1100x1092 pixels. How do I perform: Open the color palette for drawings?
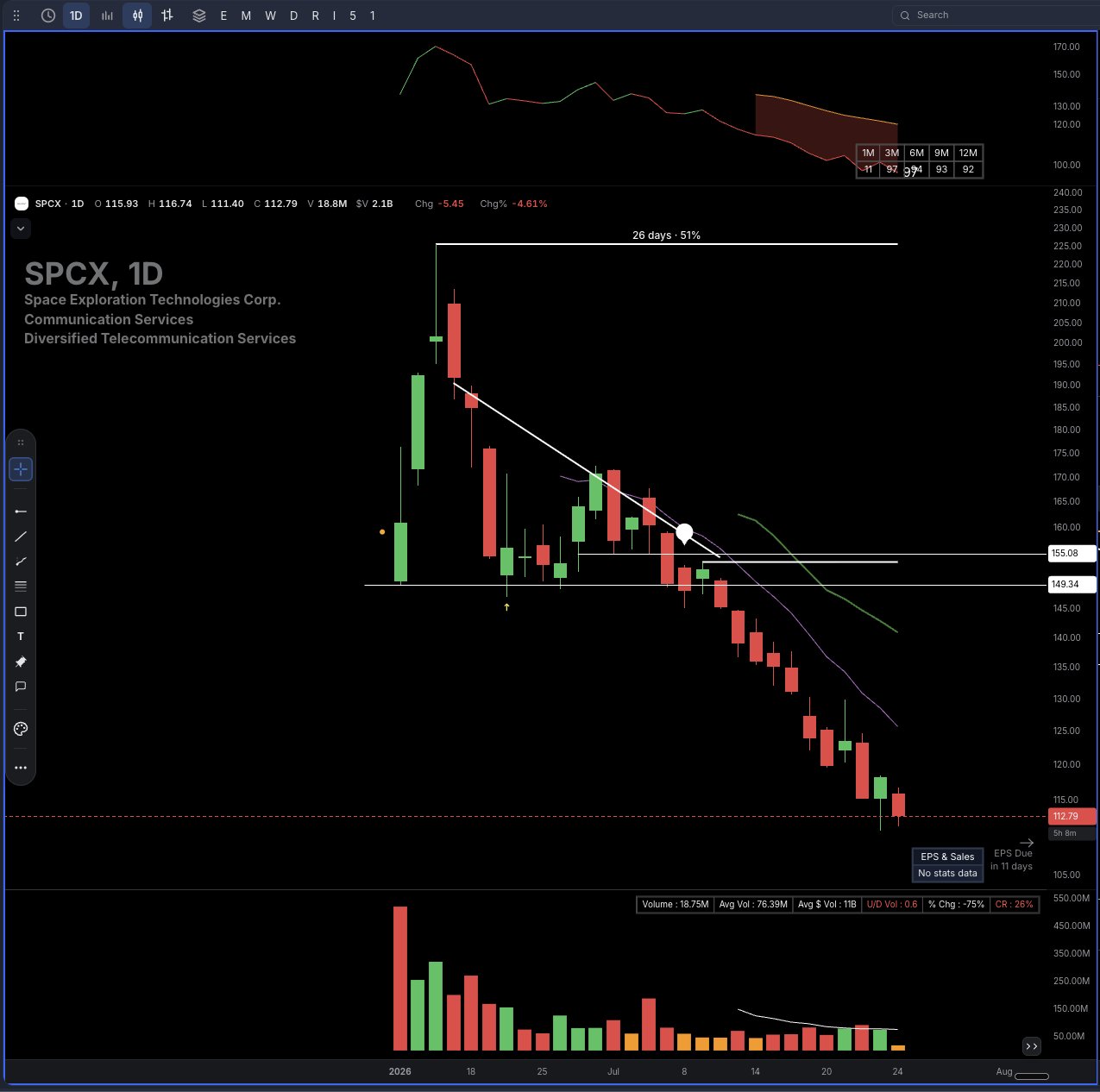point(21,729)
